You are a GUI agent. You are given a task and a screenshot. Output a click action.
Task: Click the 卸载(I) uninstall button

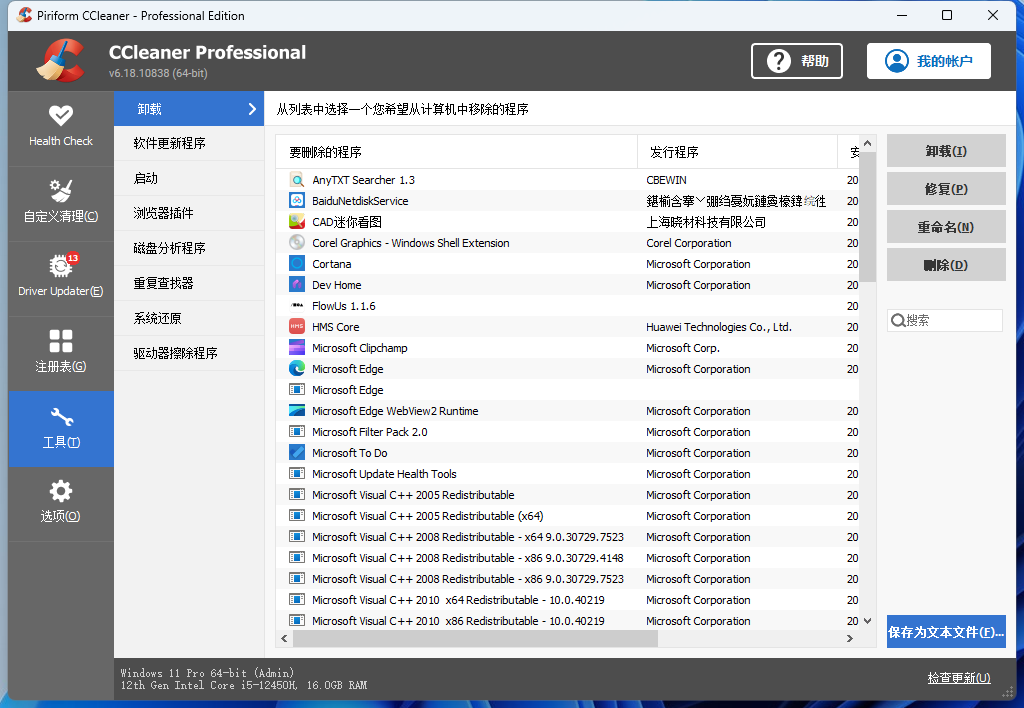click(946, 151)
